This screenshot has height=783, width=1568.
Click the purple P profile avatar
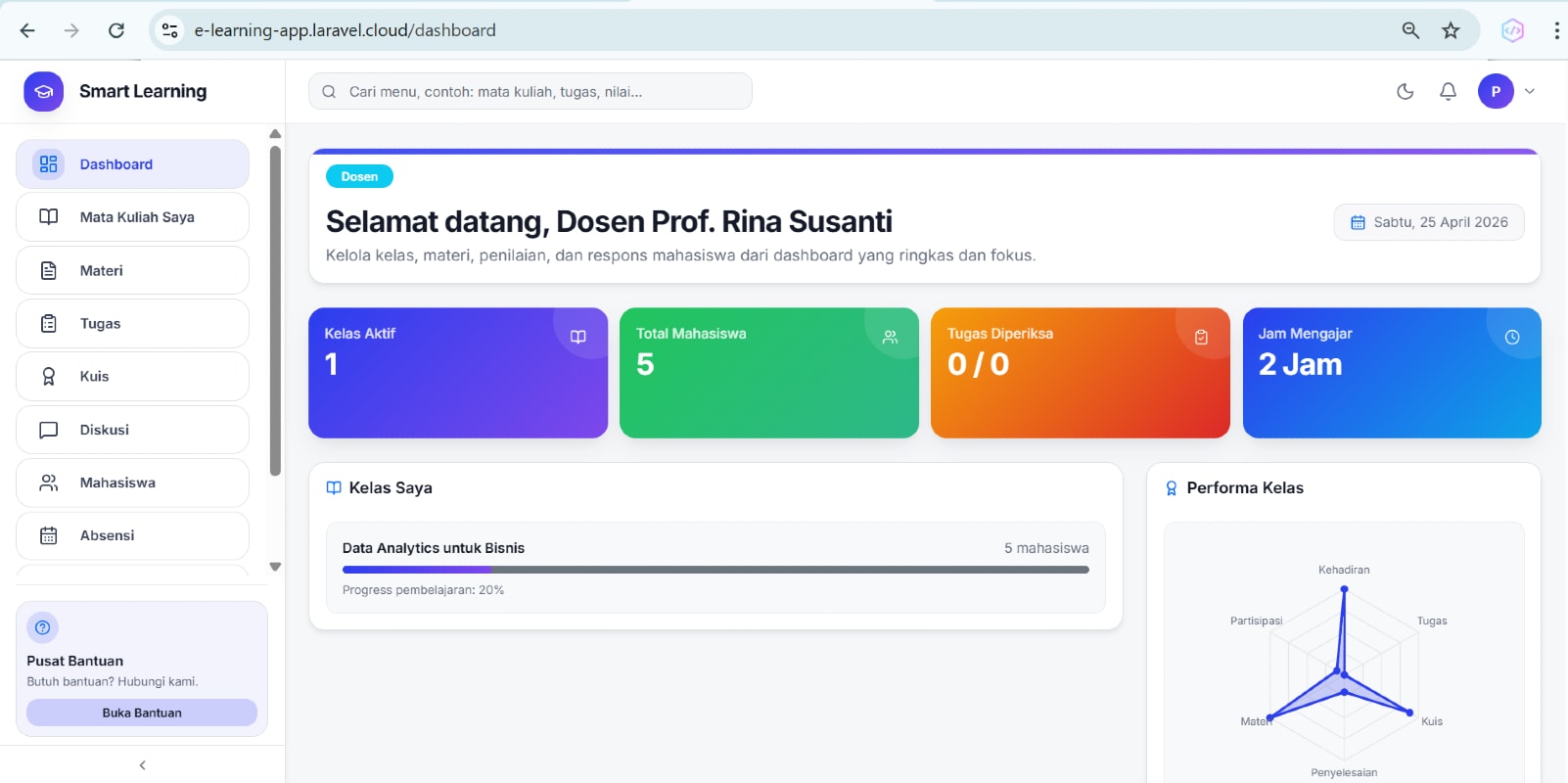click(1496, 91)
